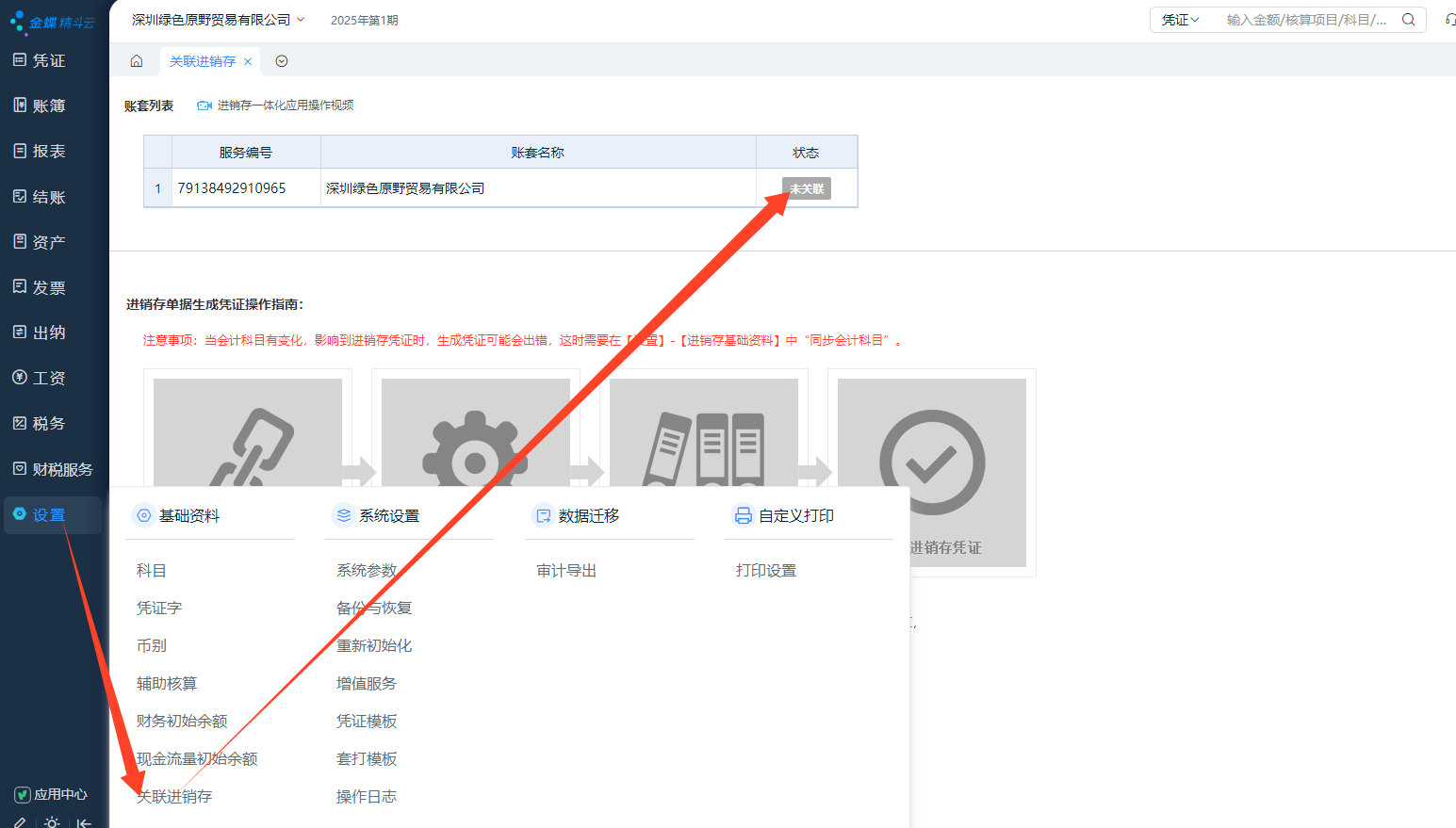Open the 资产 module in the sidebar
Screen dimensions: 1456x828
click(51, 242)
